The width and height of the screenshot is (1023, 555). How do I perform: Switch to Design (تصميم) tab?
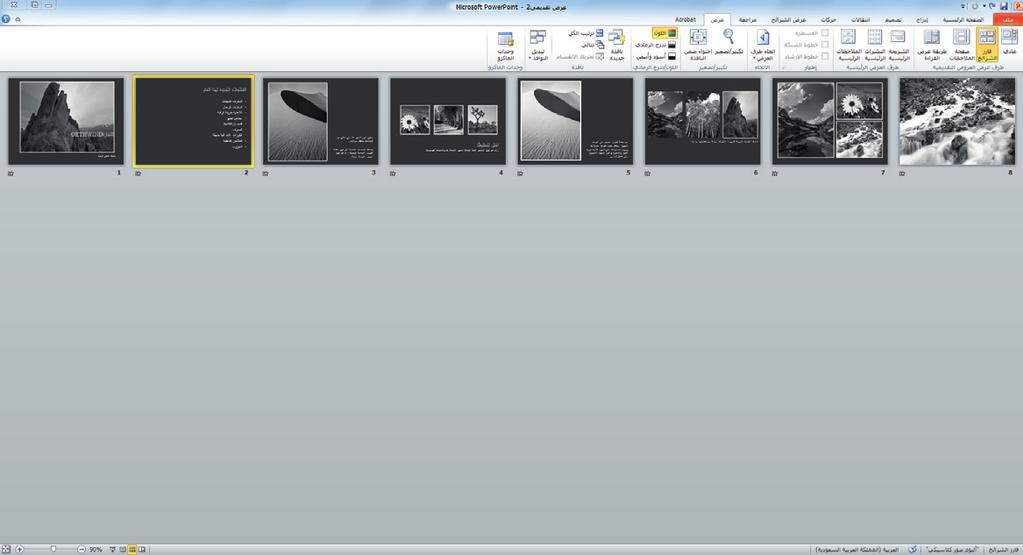click(x=893, y=20)
